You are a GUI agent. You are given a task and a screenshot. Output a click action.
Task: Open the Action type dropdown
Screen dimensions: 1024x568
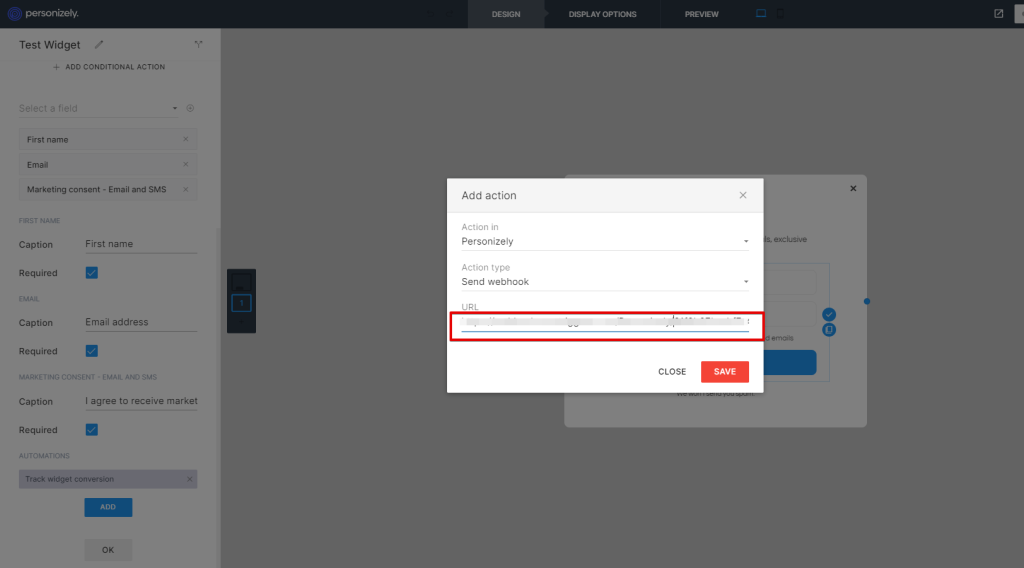click(604, 282)
